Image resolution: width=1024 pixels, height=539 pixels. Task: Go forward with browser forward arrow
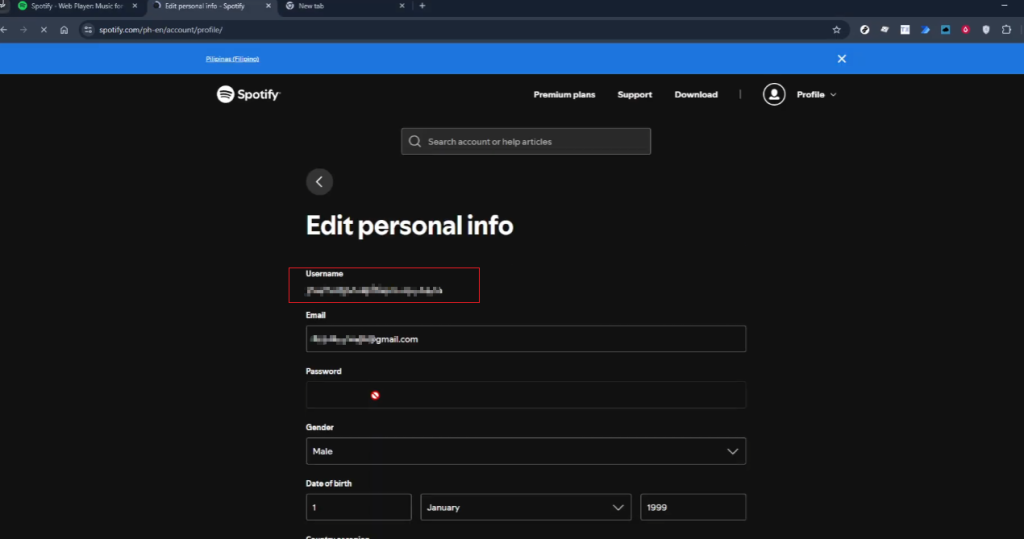pos(24,30)
